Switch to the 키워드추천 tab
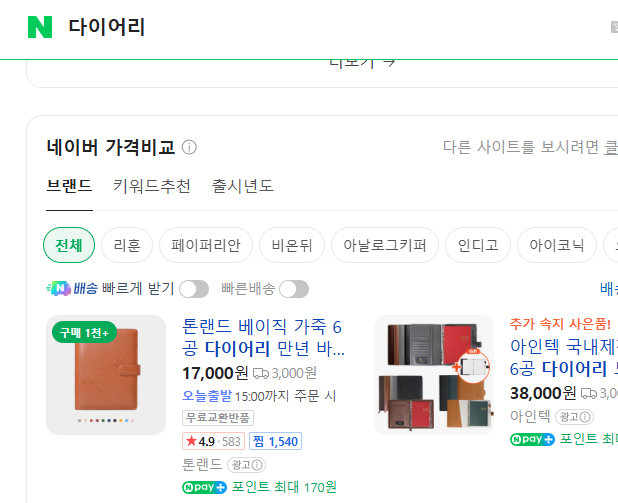The width and height of the screenshot is (618, 503). click(152, 186)
